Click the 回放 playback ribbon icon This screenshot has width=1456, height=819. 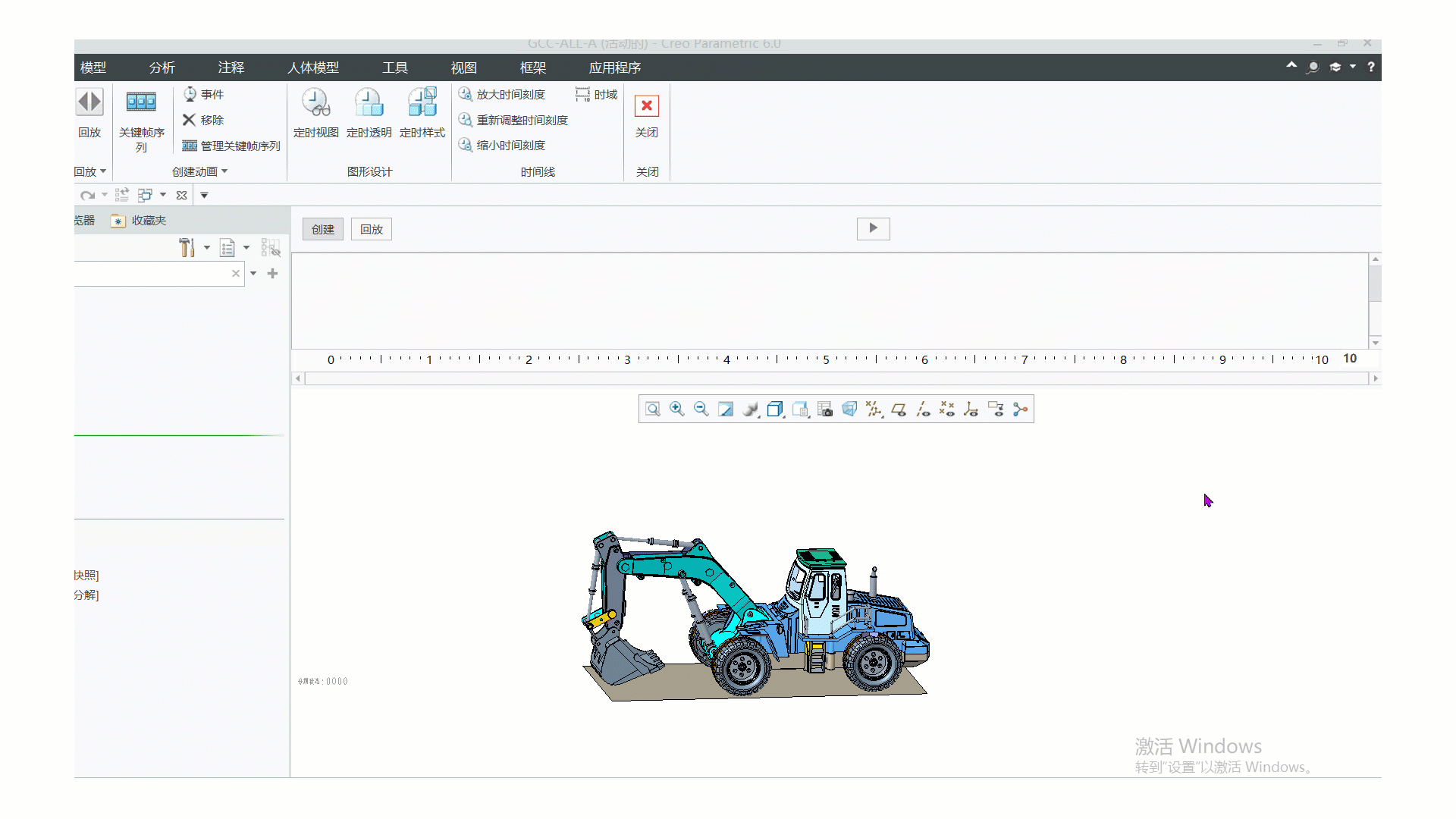(x=89, y=102)
